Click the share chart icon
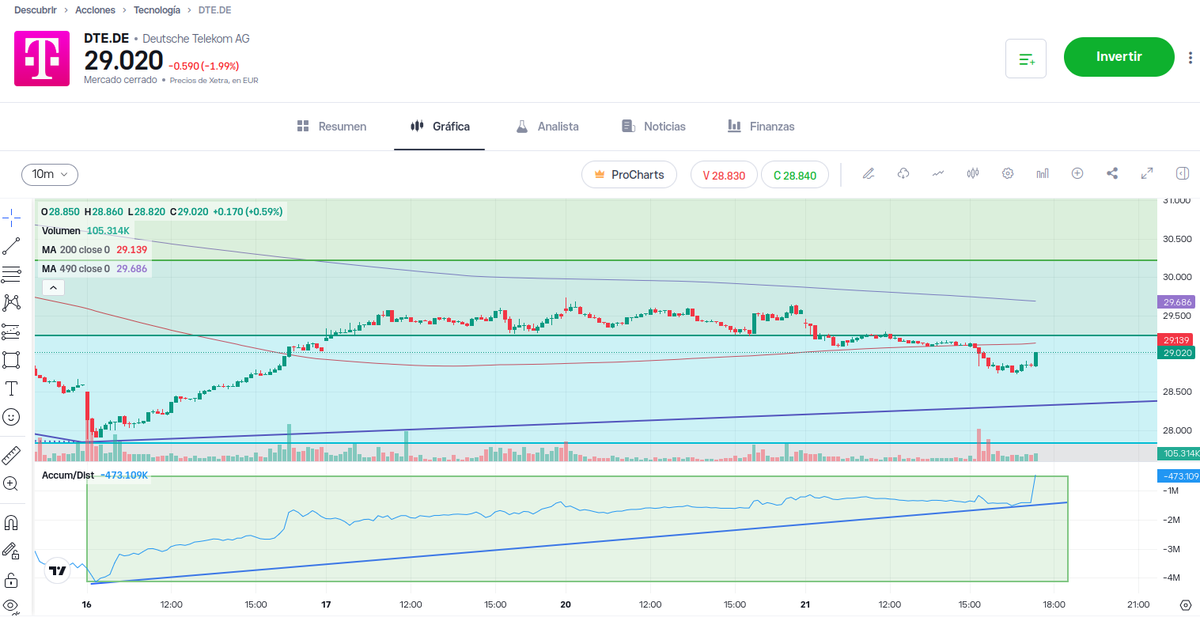The width and height of the screenshot is (1200, 625). [1113, 174]
